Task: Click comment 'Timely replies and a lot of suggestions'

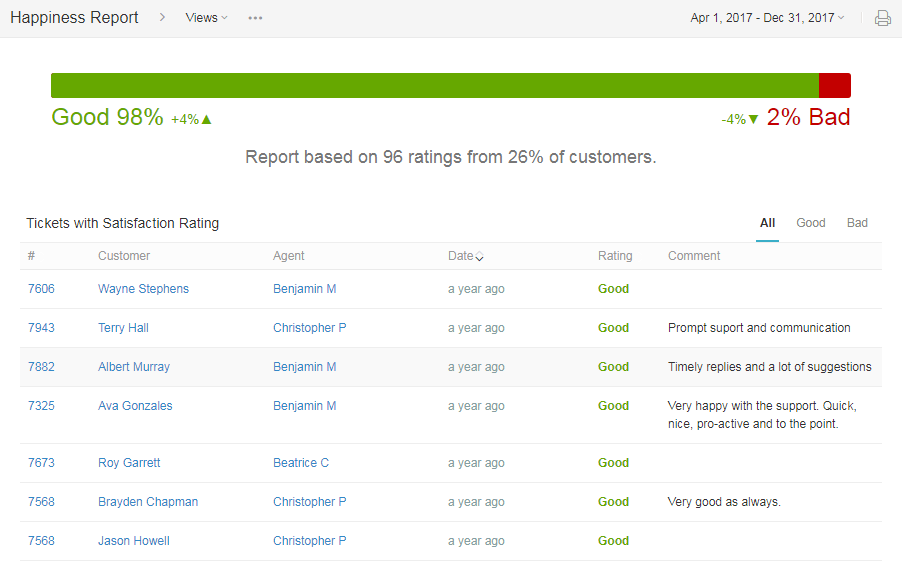Action: pos(770,367)
